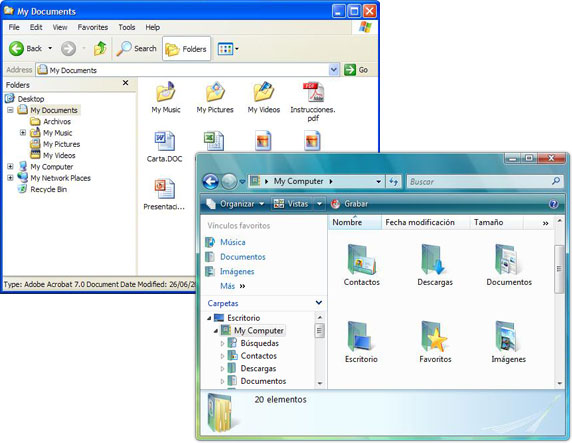Screen dimensions: 572x443
Task: Click the Grabar burn button
Action: click(349, 204)
